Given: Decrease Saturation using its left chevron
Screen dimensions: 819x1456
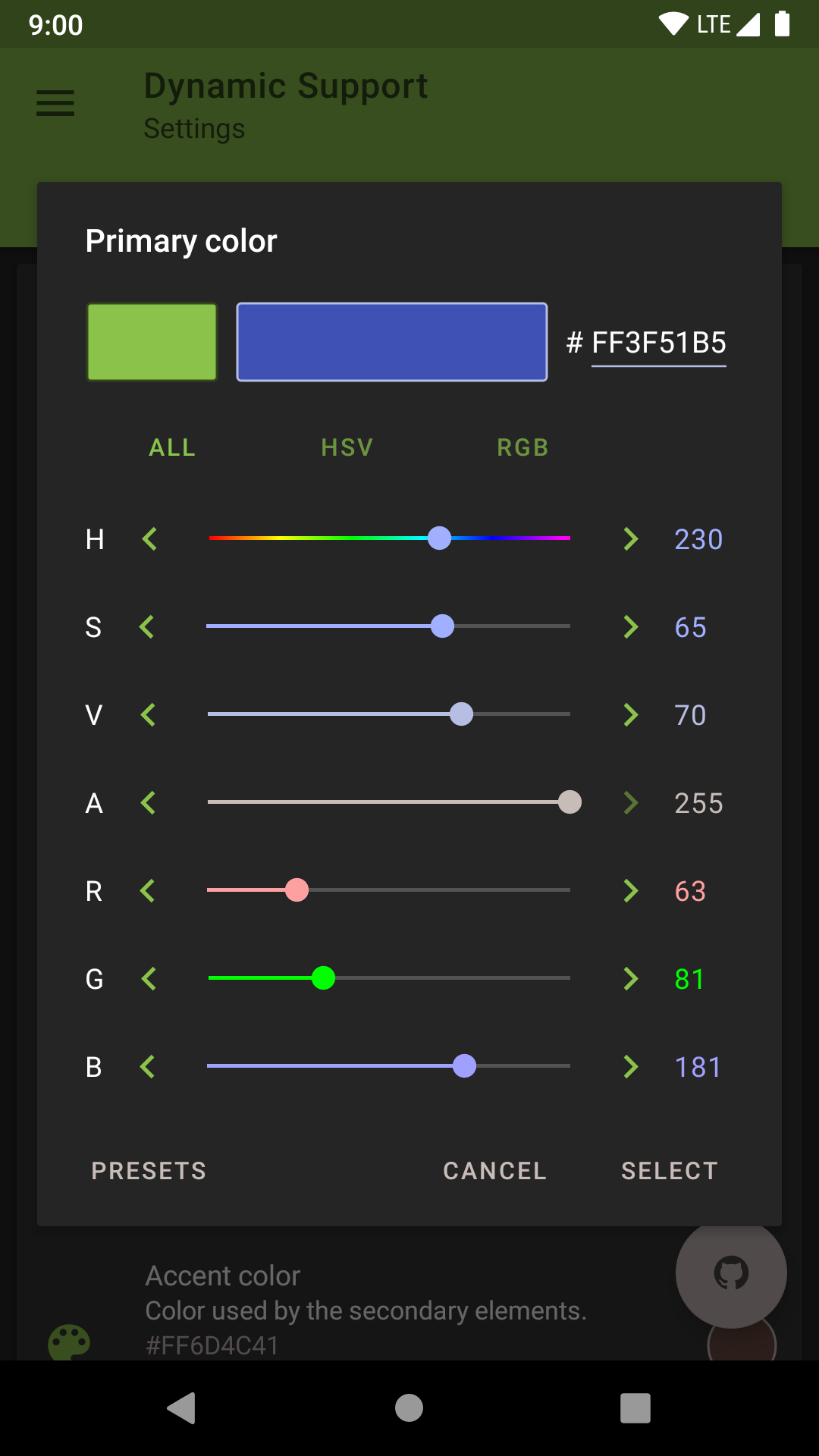Looking at the screenshot, I should pyautogui.click(x=148, y=627).
